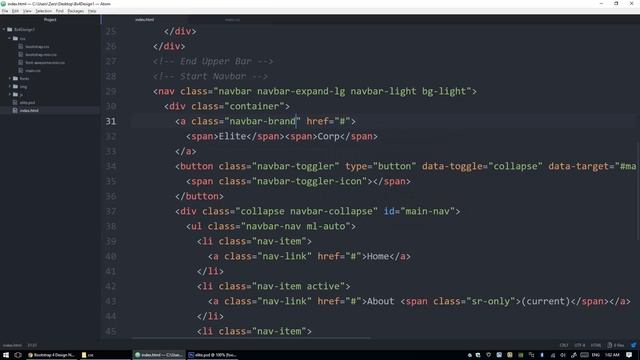The width and height of the screenshot is (640, 360).
Task: Open the clock in the system tray
Action: [x=612, y=355]
